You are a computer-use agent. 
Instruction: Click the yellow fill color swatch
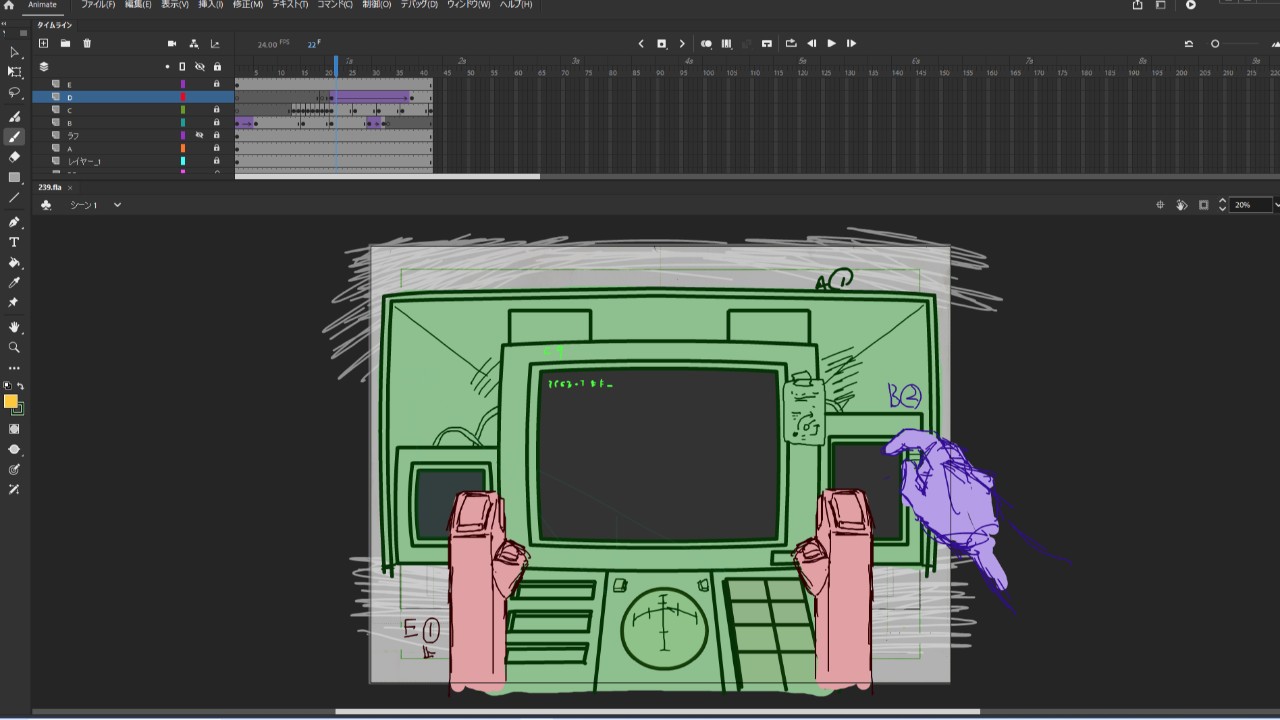coord(11,401)
